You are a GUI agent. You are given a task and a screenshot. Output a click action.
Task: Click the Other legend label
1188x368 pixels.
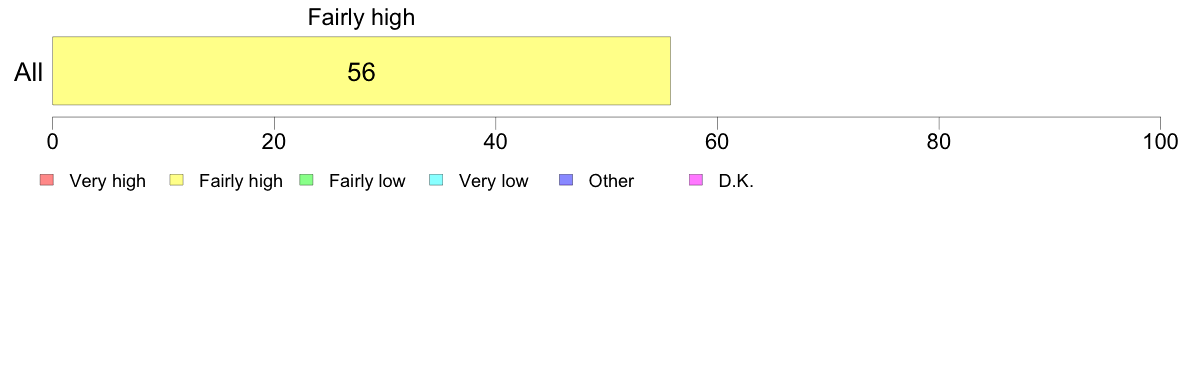coord(611,181)
